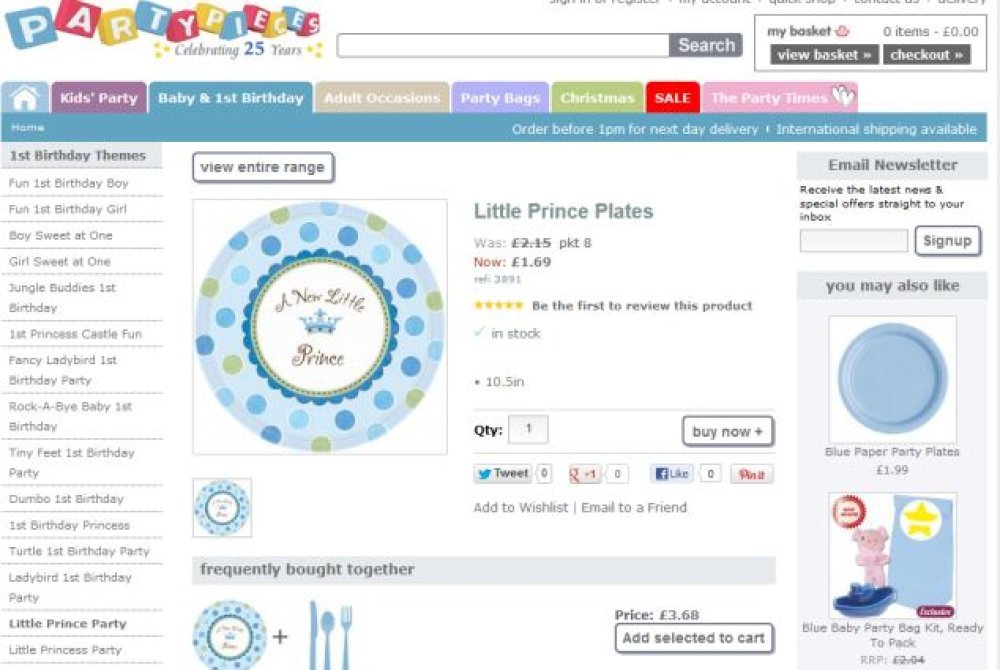Viewport: 1000px width, 670px height.
Task: Click view entire range button
Action: click(x=262, y=167)
